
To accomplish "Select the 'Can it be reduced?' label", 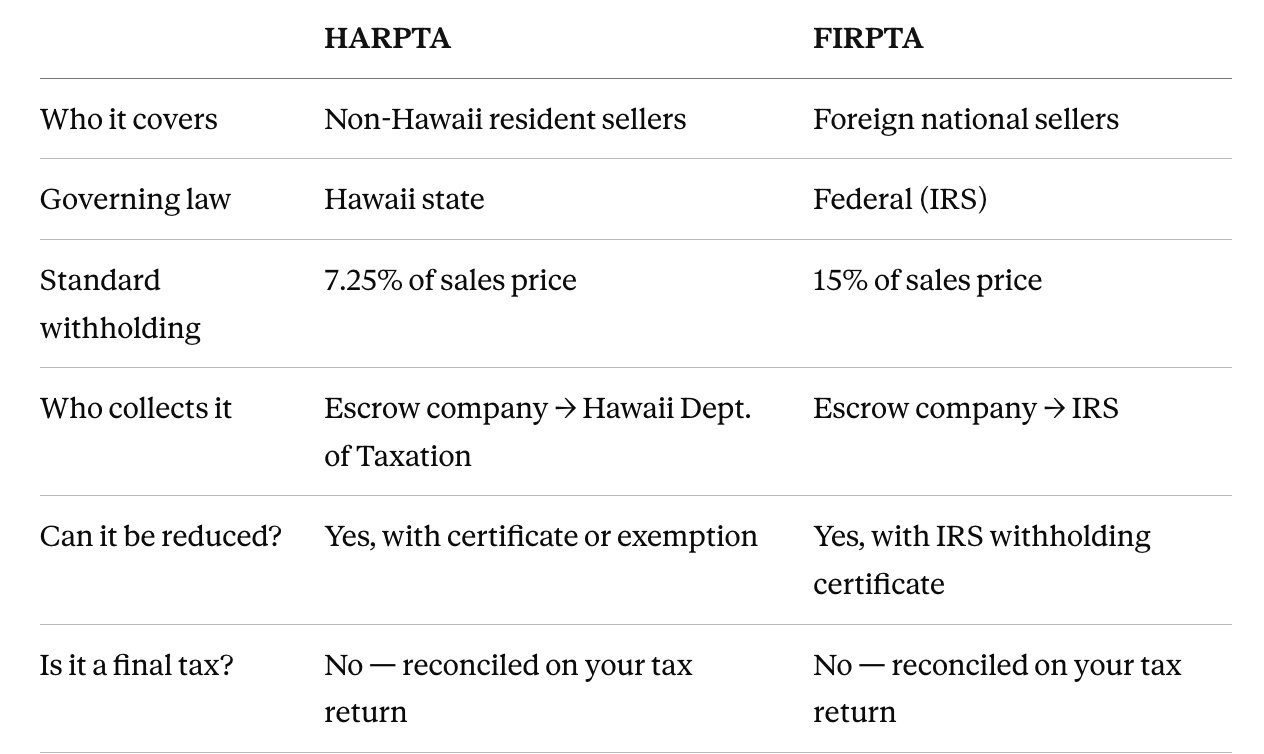I will tap(161, 536).
